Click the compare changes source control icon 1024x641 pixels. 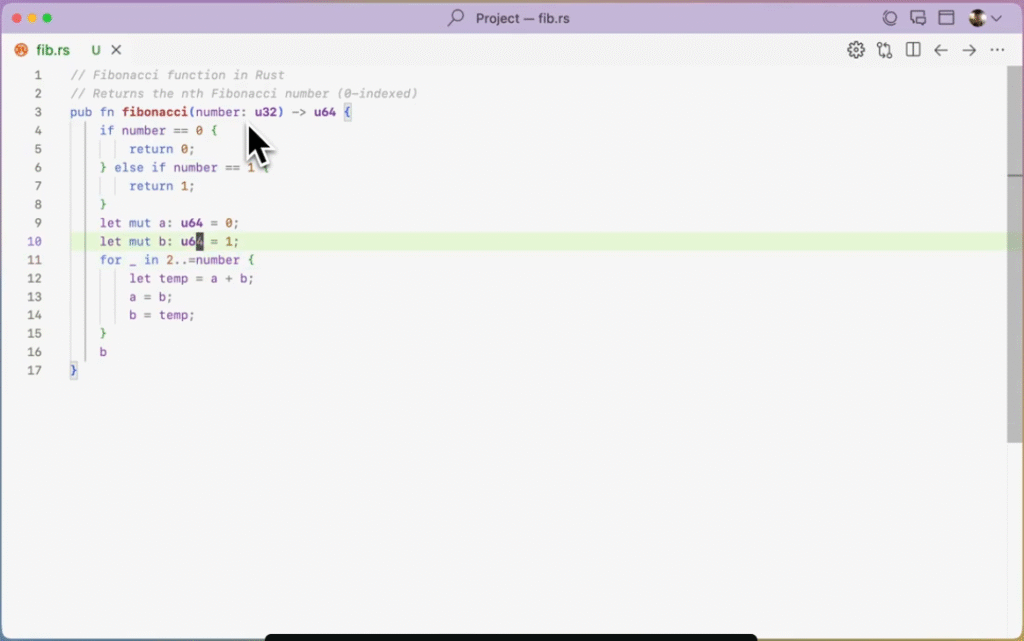884,50
